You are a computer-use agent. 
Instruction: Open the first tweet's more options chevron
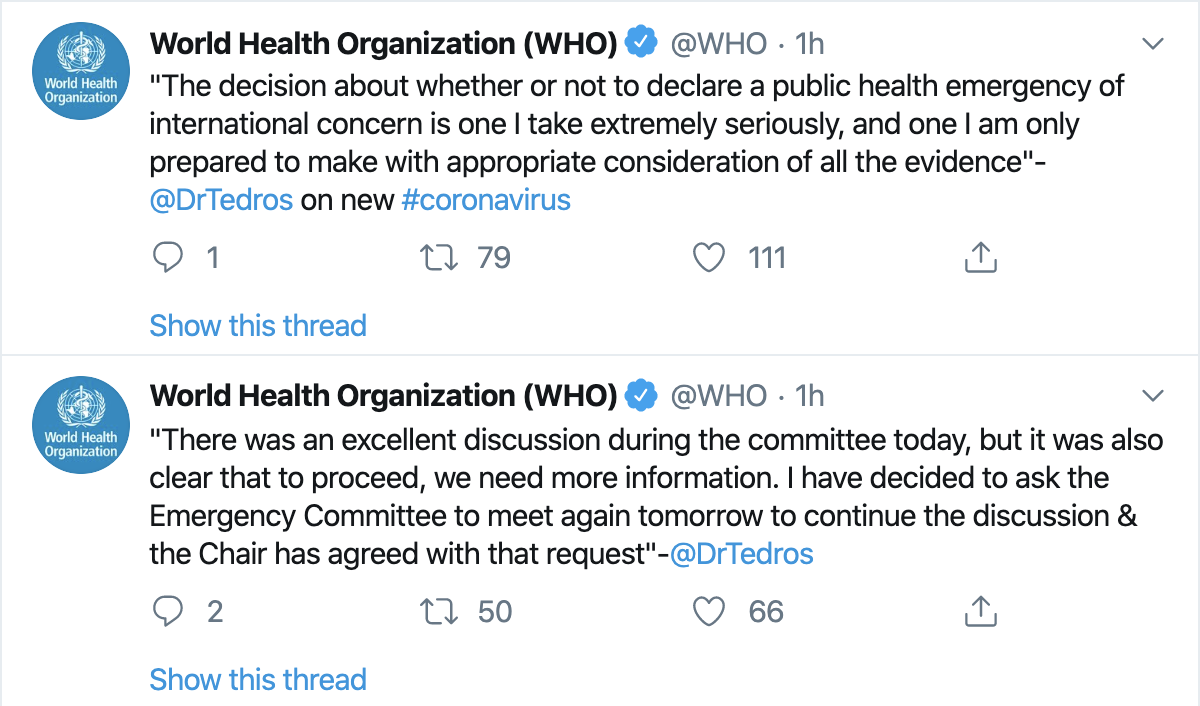[x=1153, y=44]
